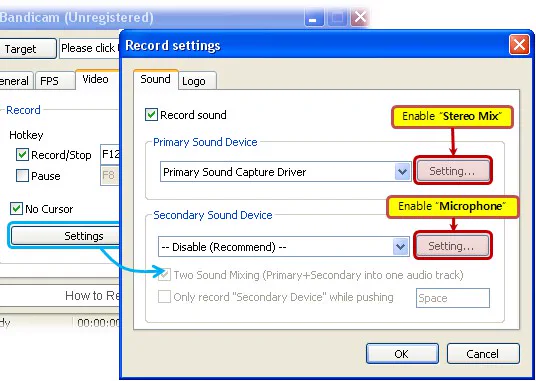Confirm Record settings with OK
The width and height of the screenshot is (536, 381).
click(402, 354)
